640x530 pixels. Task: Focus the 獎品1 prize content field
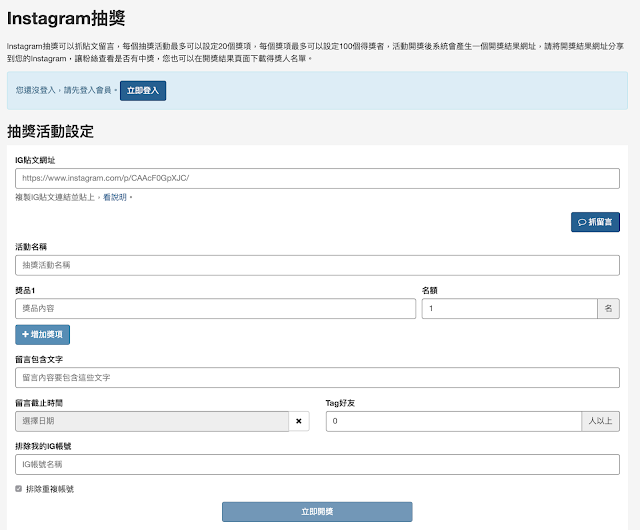(x=216, y=309)
